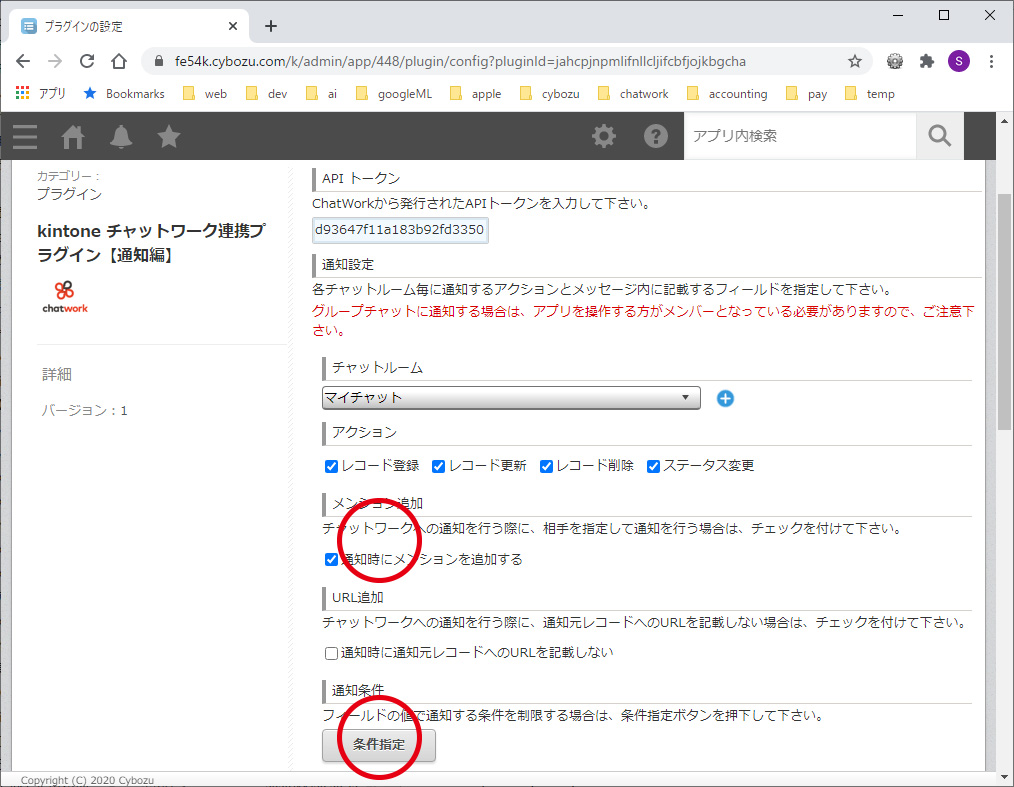Click the バージョン：1 text
The height and width of the screenshot is (787, 1014).
[x=85, y=411]
